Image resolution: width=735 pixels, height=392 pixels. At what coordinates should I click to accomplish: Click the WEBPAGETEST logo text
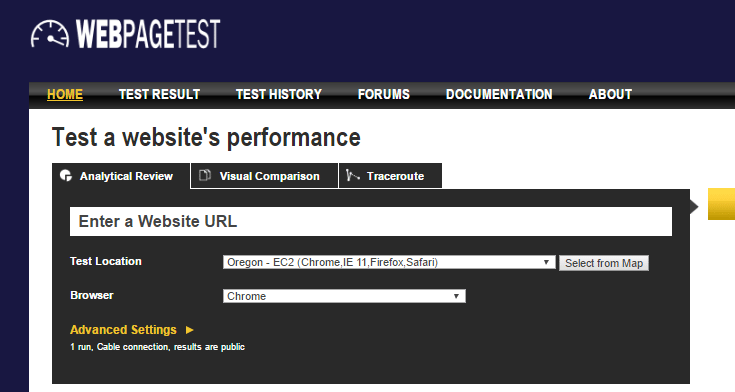tap(148, 34)
